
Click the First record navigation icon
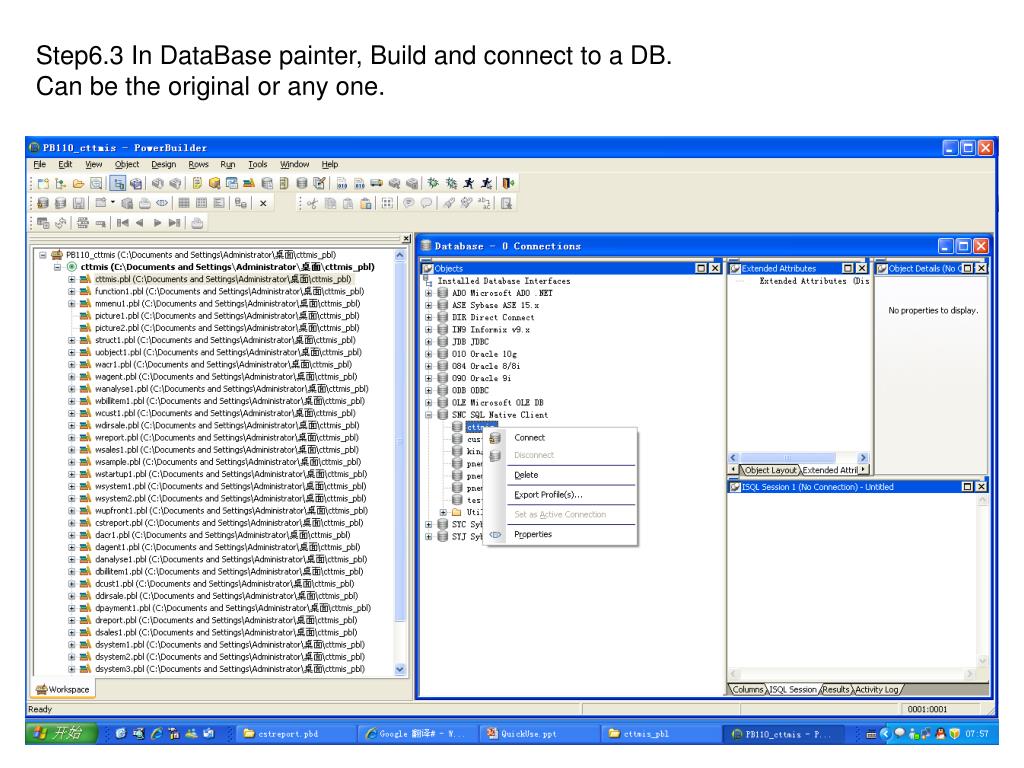click(122, 223)
